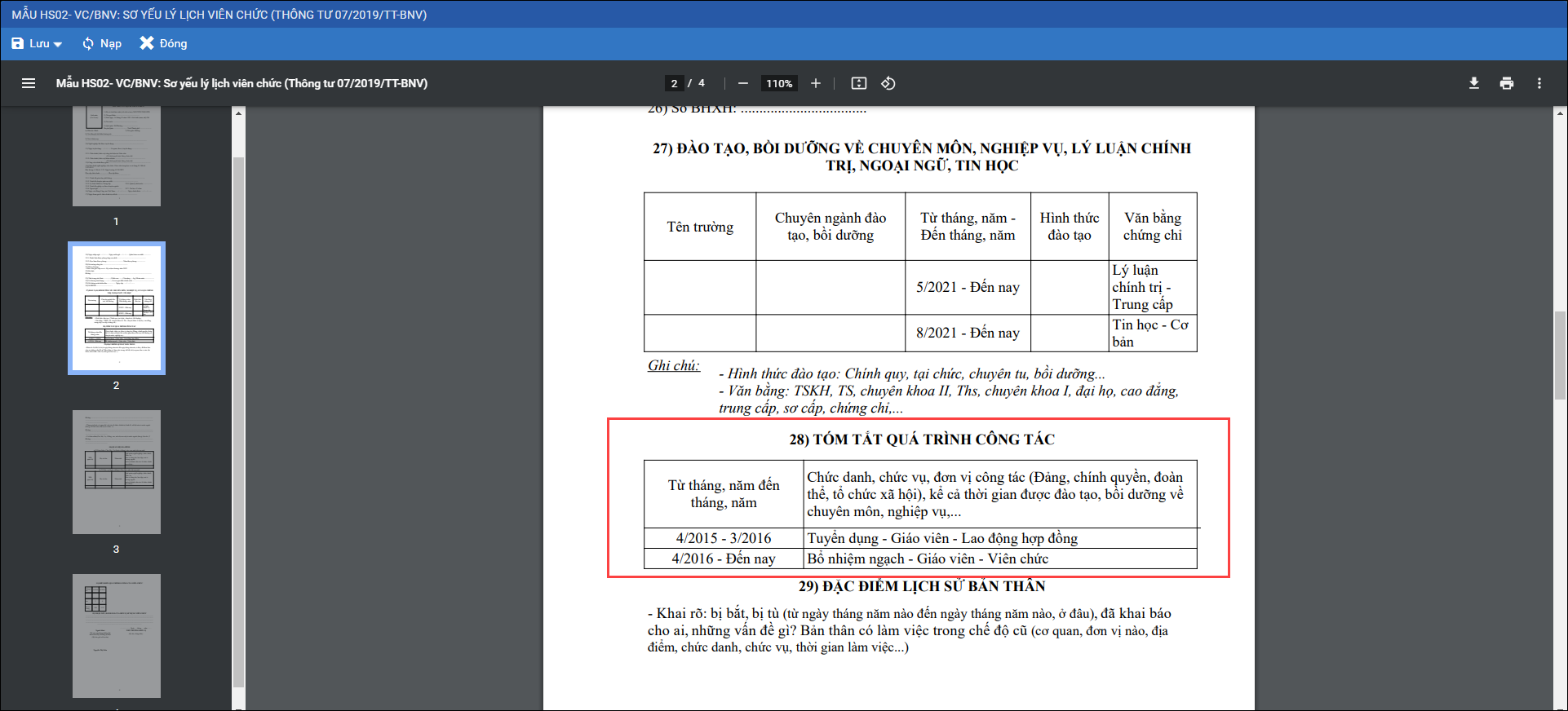Click the Nạp reload button

point(102,43)
